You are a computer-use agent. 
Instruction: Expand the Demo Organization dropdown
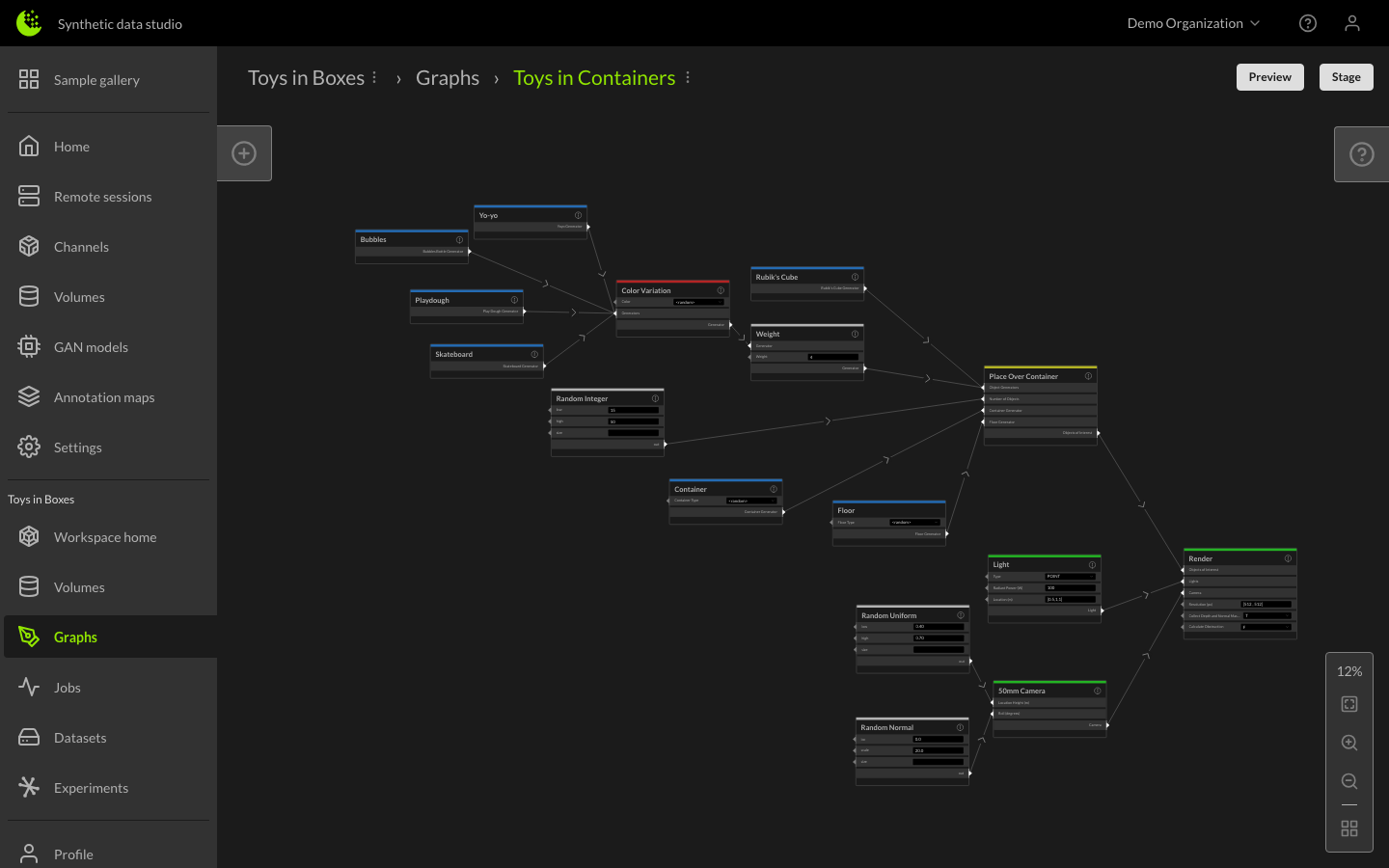1193,22
